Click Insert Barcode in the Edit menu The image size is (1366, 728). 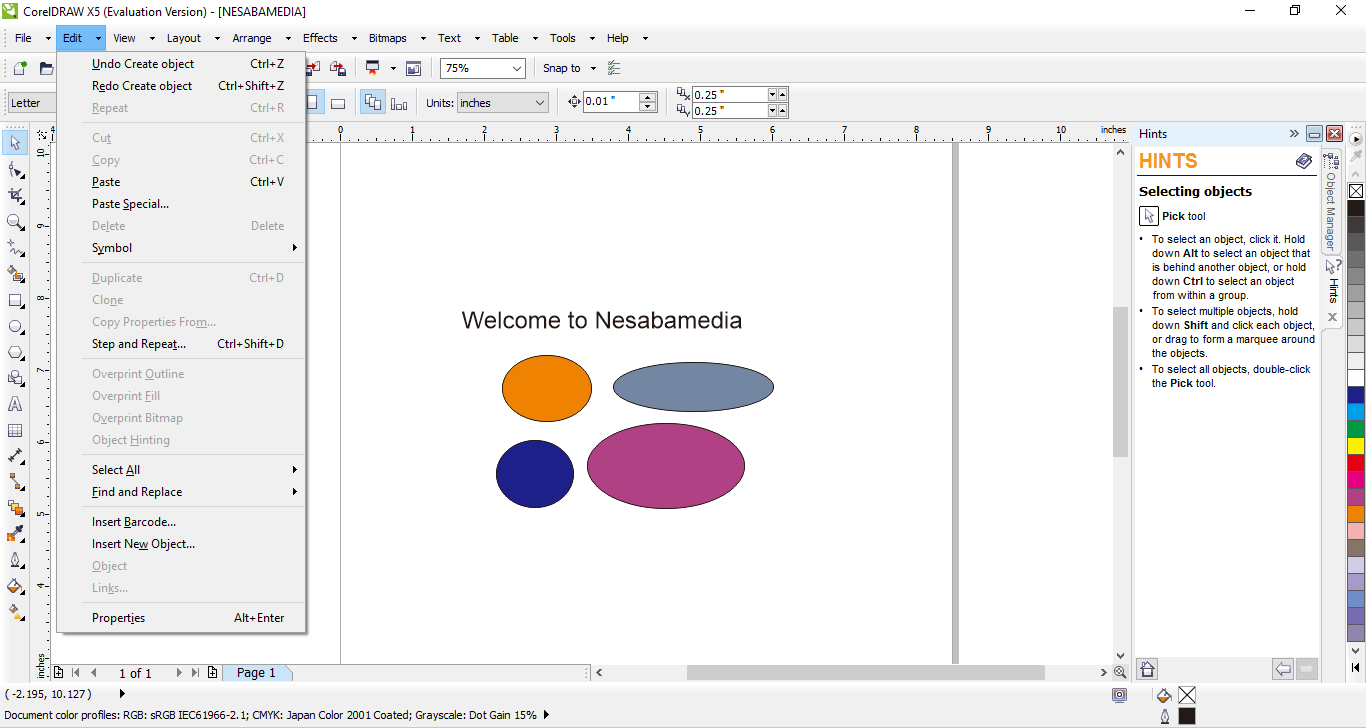pyautogui.click(x=134, y=522)
